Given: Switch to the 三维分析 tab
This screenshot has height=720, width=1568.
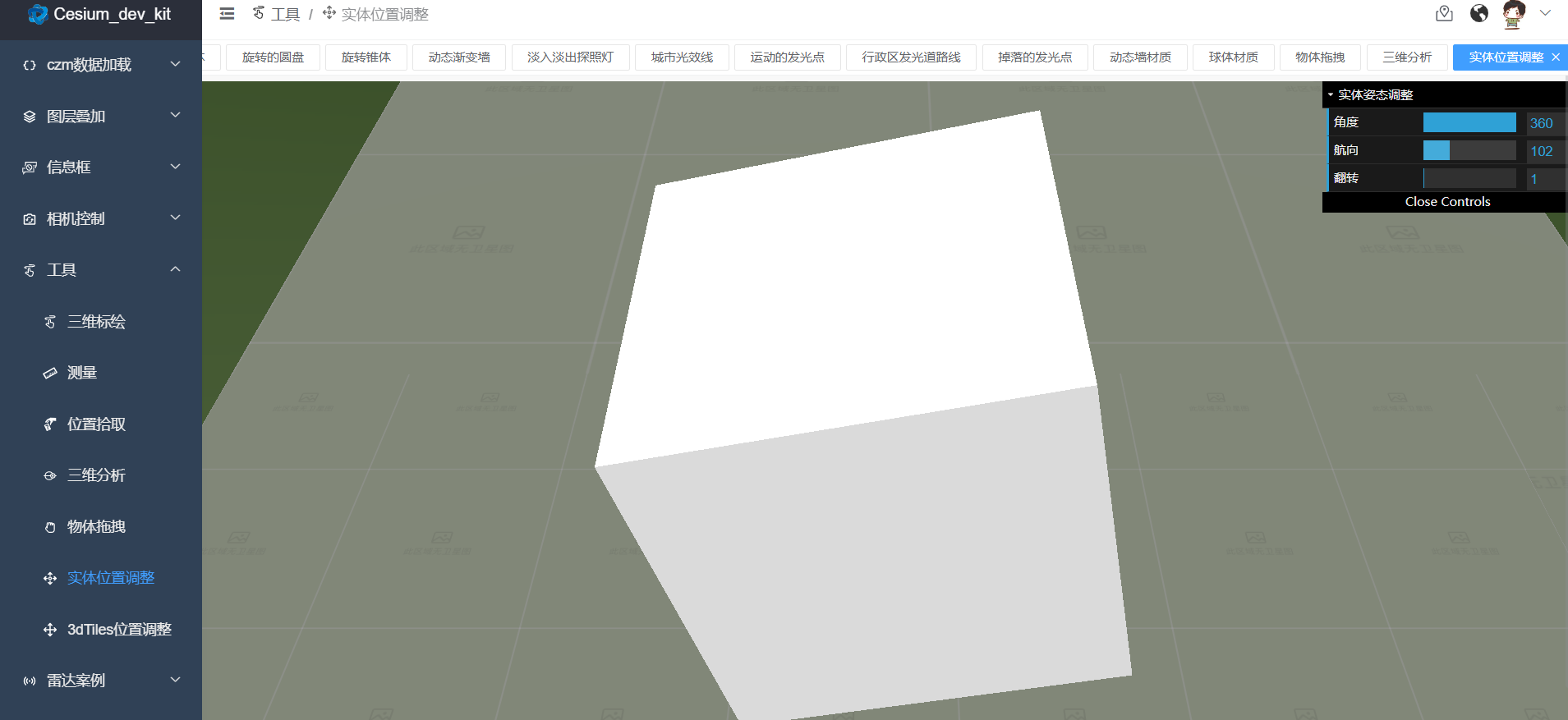Looking at the screenshot, I should (1407, 57).
